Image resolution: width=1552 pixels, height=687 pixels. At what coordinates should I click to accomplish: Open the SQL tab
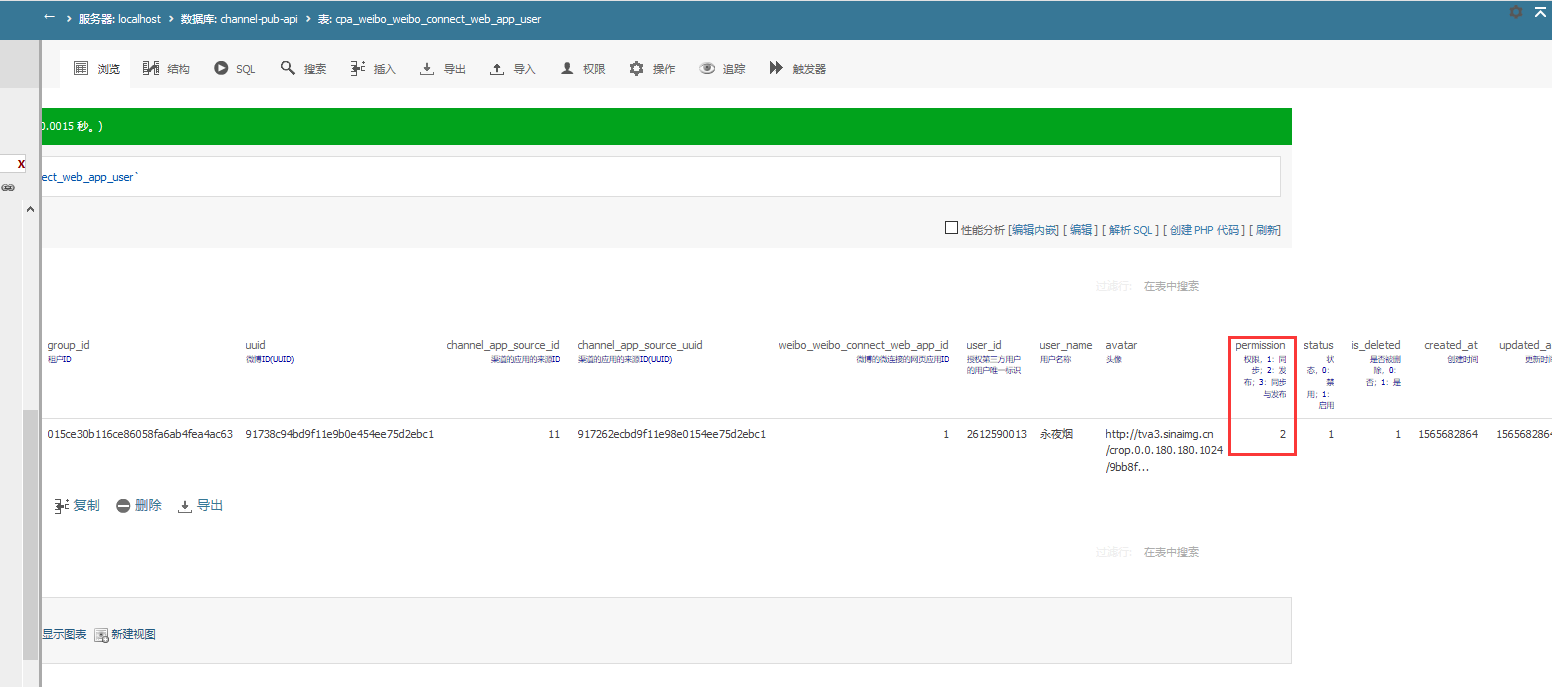click(235, 69)
